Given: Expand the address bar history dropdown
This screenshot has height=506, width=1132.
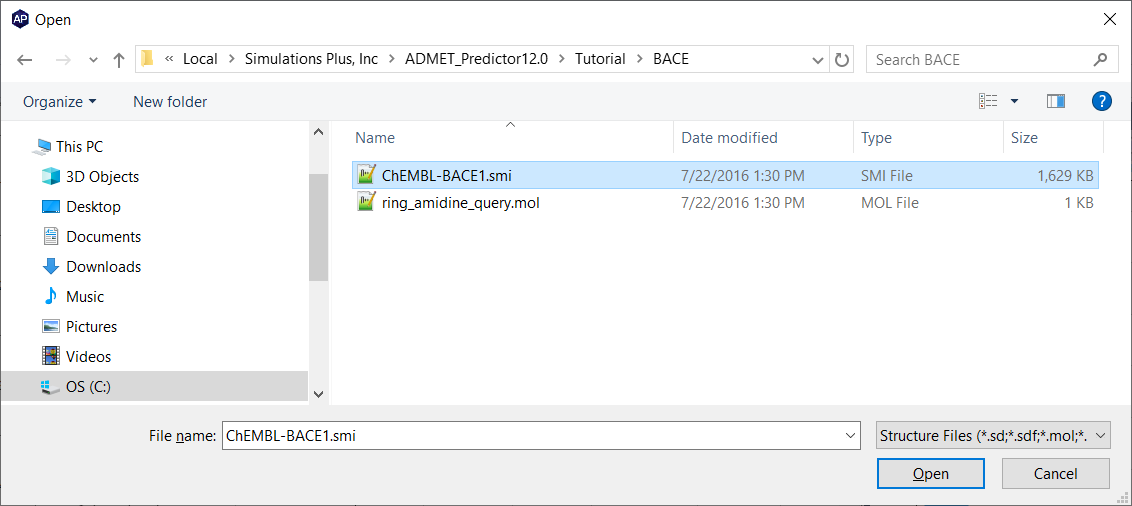Looking at the screenshot, I should click(x=818, y=60).
